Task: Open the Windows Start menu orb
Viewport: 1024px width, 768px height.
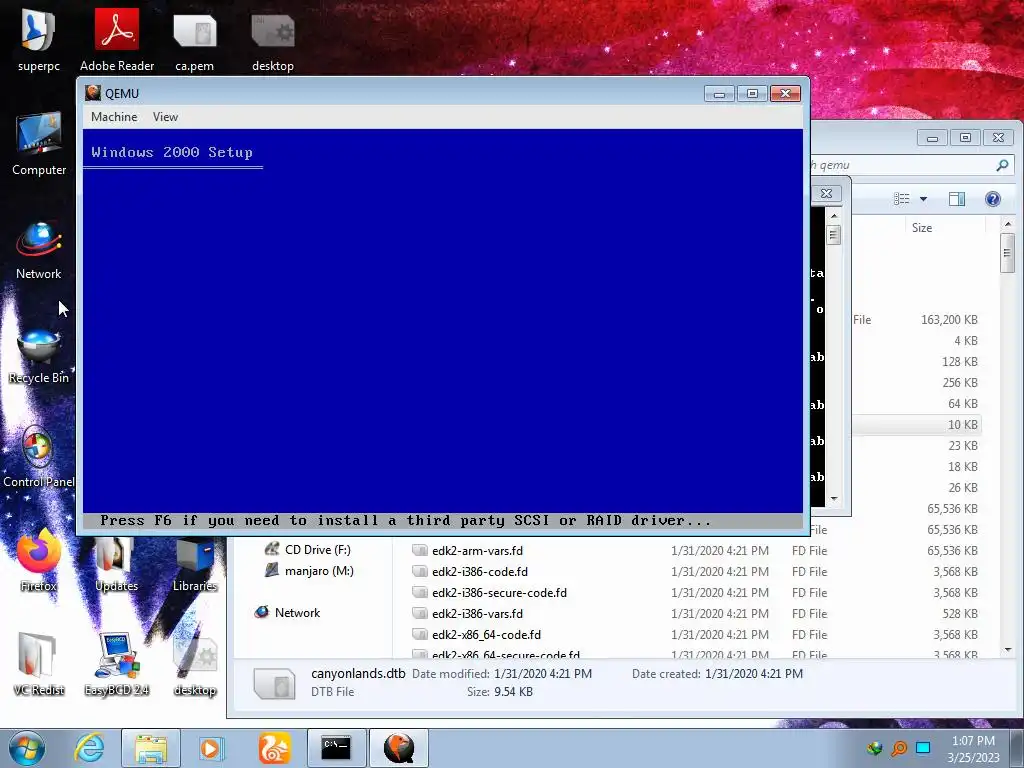Action: pyautogui.click(x=27, y=748)
